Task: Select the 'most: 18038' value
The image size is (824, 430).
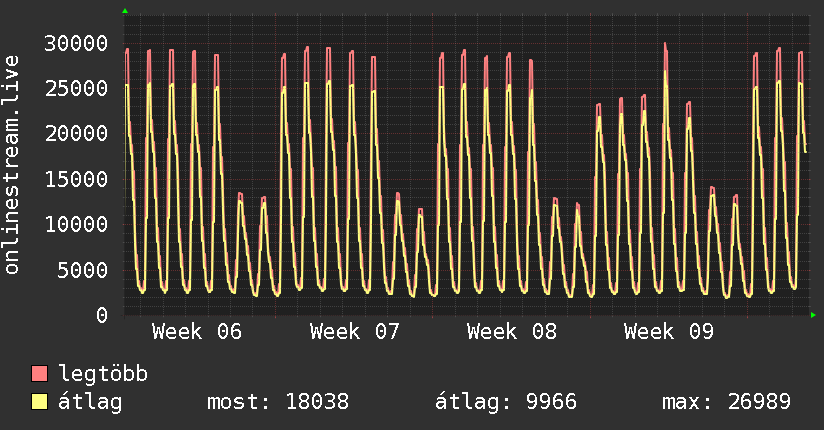Action: pos(278,402)
